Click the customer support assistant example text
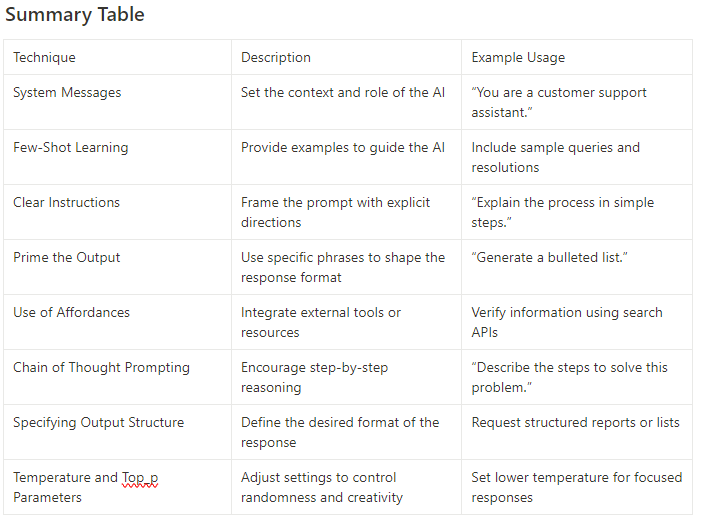This screenshot has height=523, width=713. pos(559,103)
